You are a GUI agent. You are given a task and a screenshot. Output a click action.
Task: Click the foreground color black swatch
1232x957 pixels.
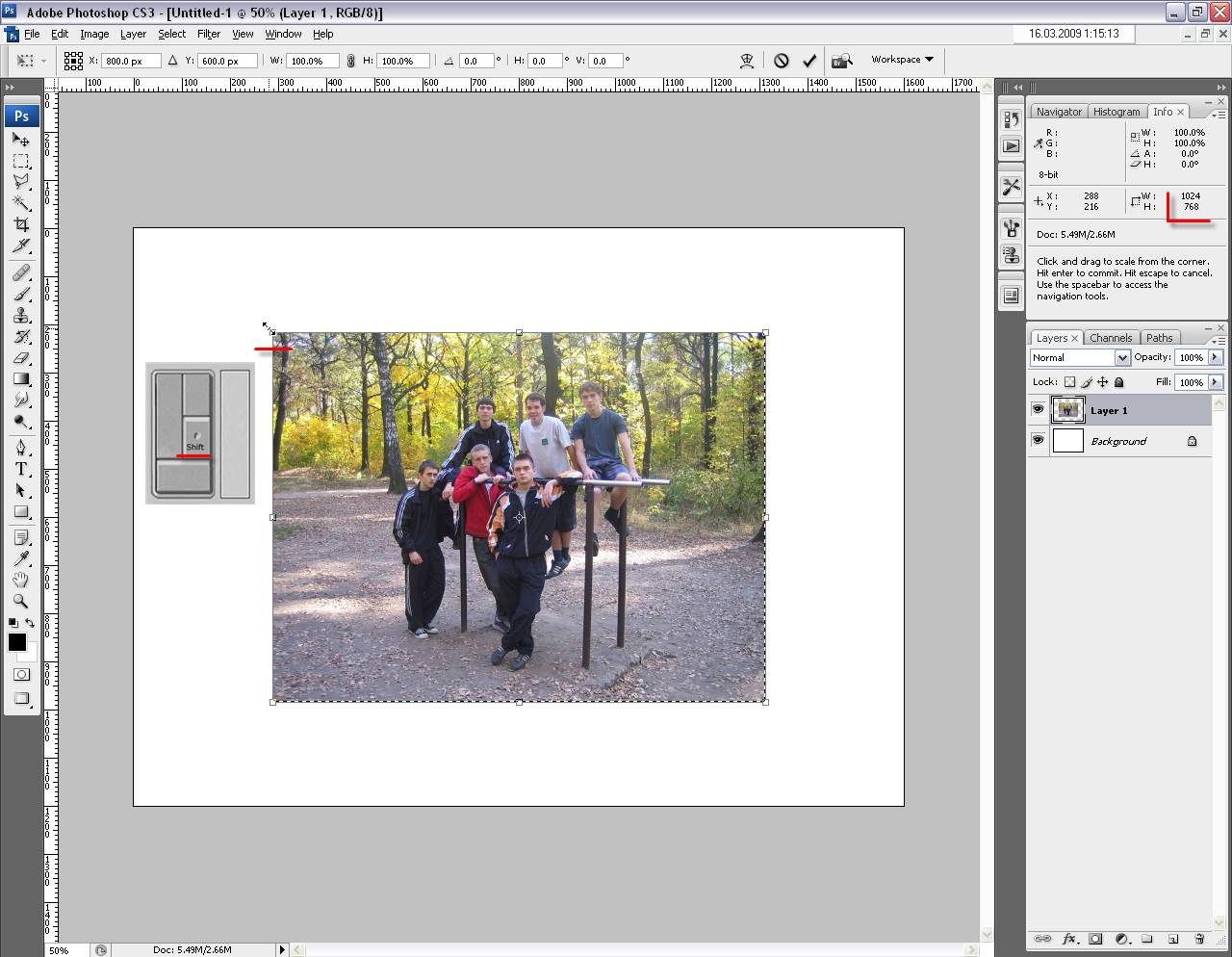17,642
